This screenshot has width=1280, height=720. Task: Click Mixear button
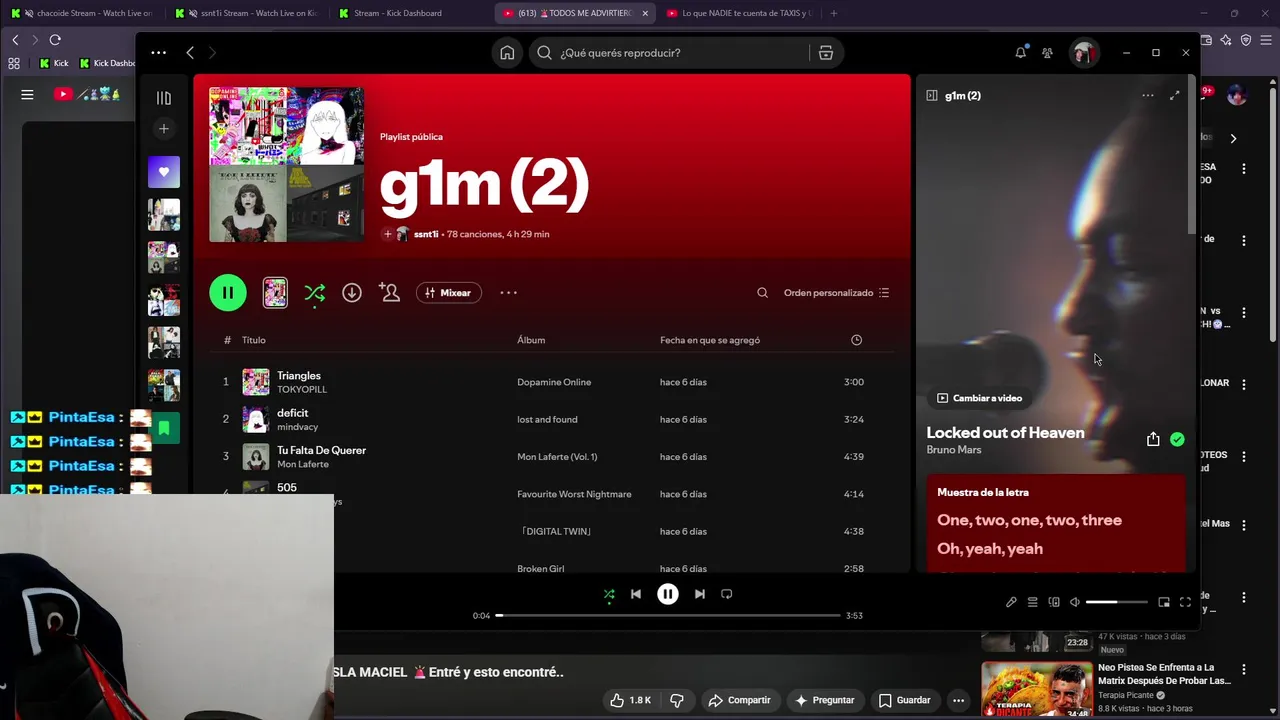coord(448,293)
